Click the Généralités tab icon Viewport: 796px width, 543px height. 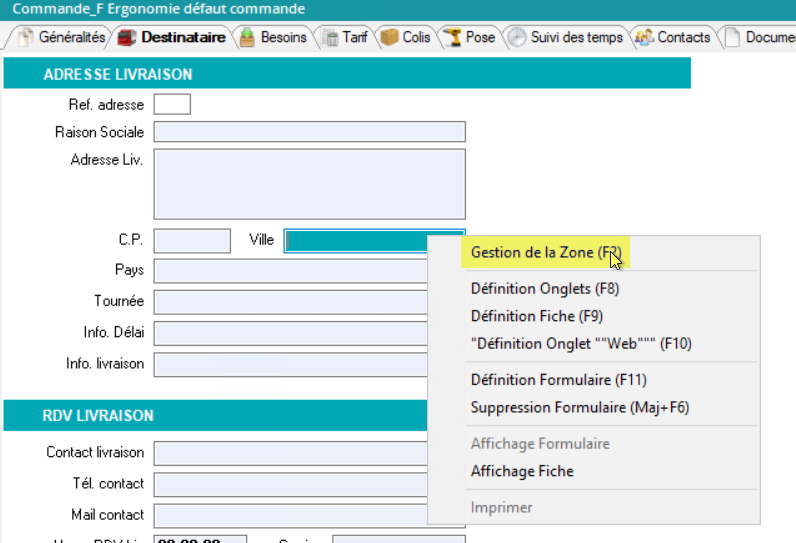[26, 38]
